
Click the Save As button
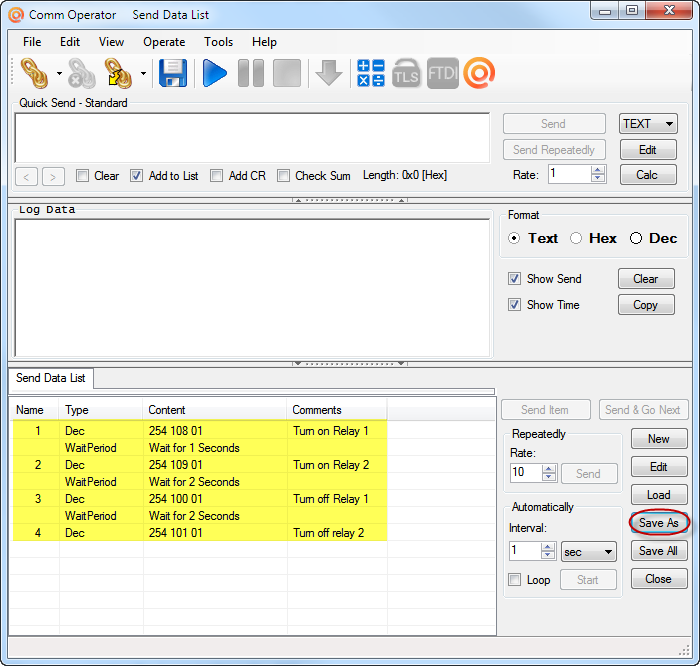point(659,523)
